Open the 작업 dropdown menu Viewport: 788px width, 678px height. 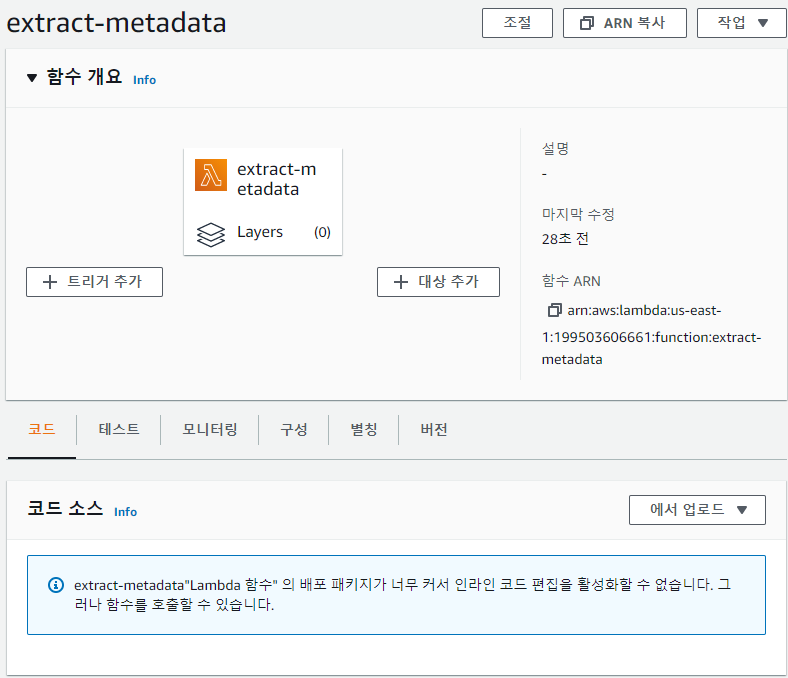point(742,23)
